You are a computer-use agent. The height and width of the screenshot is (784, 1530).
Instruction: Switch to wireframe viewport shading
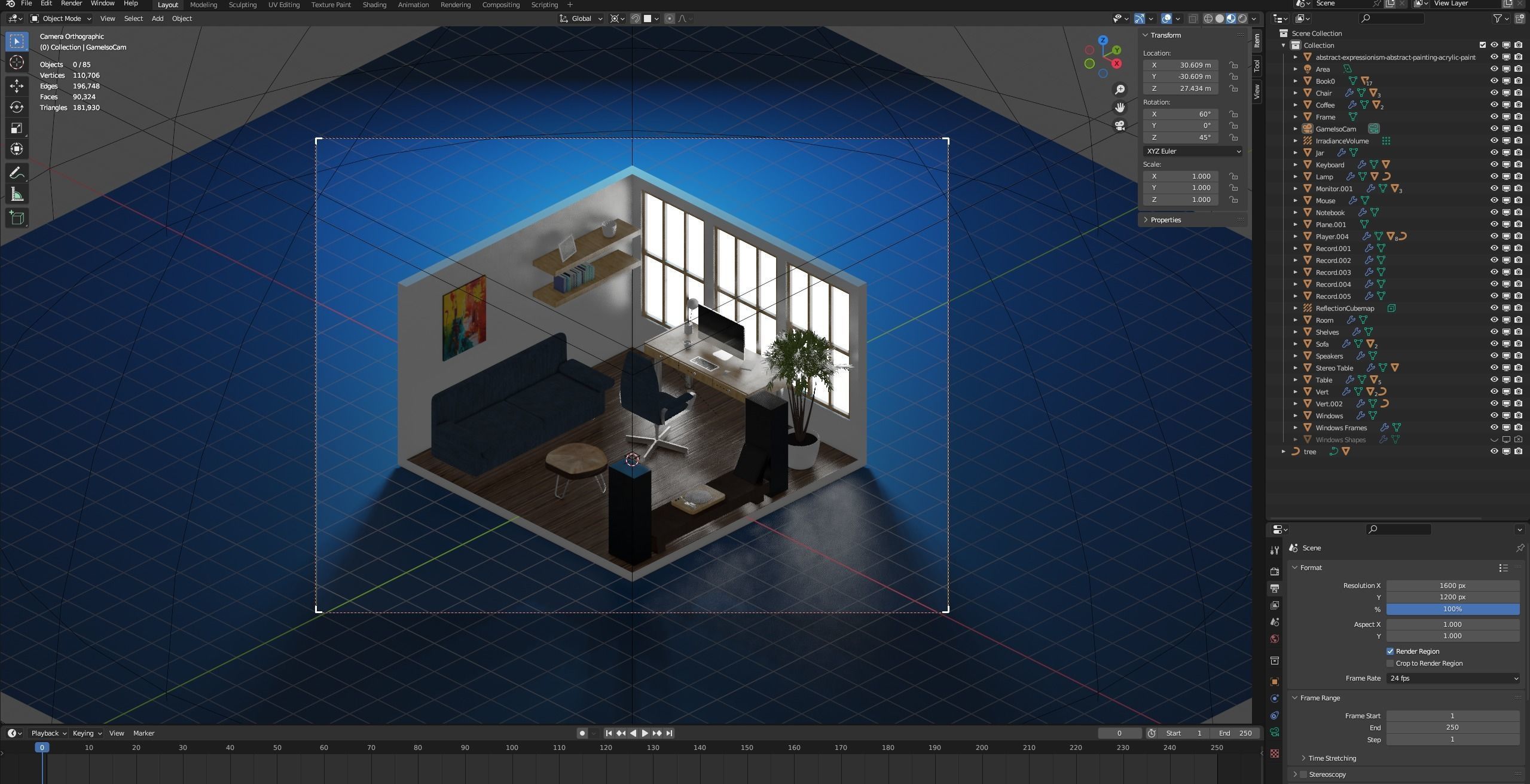tap(1208, 19)
